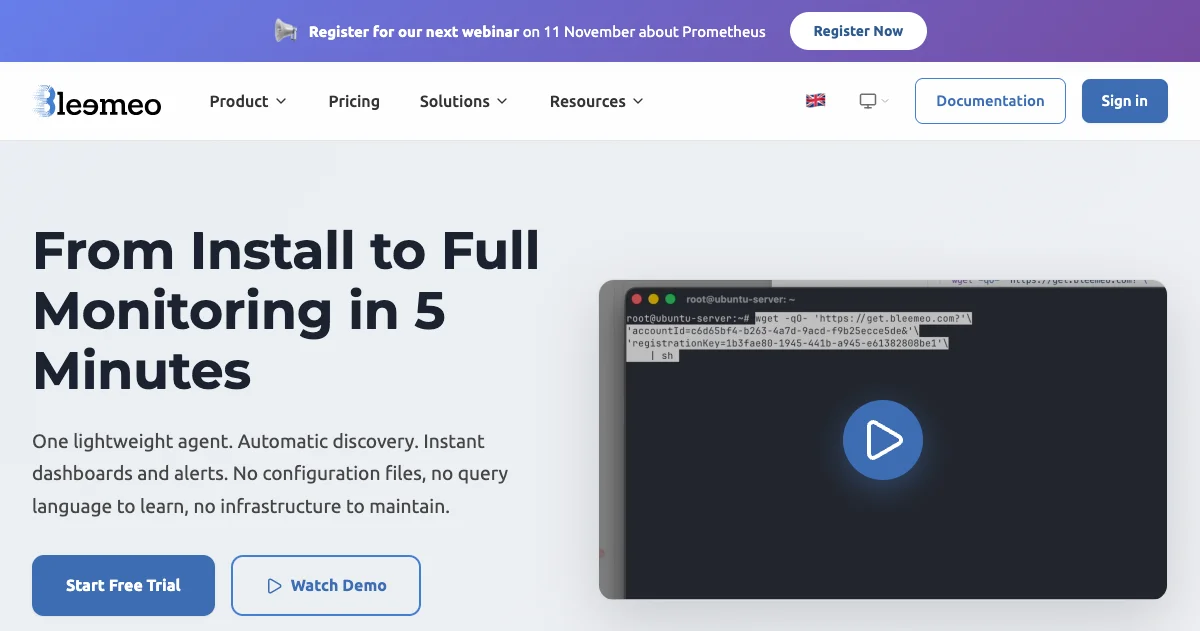
Task: Click the registrationKey line in the terminal
Action: [787, 343]
